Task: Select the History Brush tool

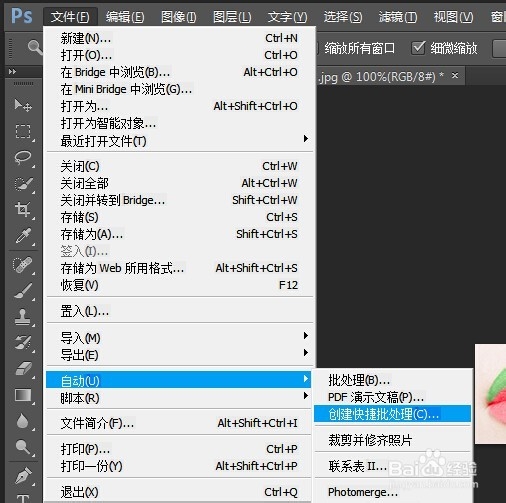Action: 23,343
